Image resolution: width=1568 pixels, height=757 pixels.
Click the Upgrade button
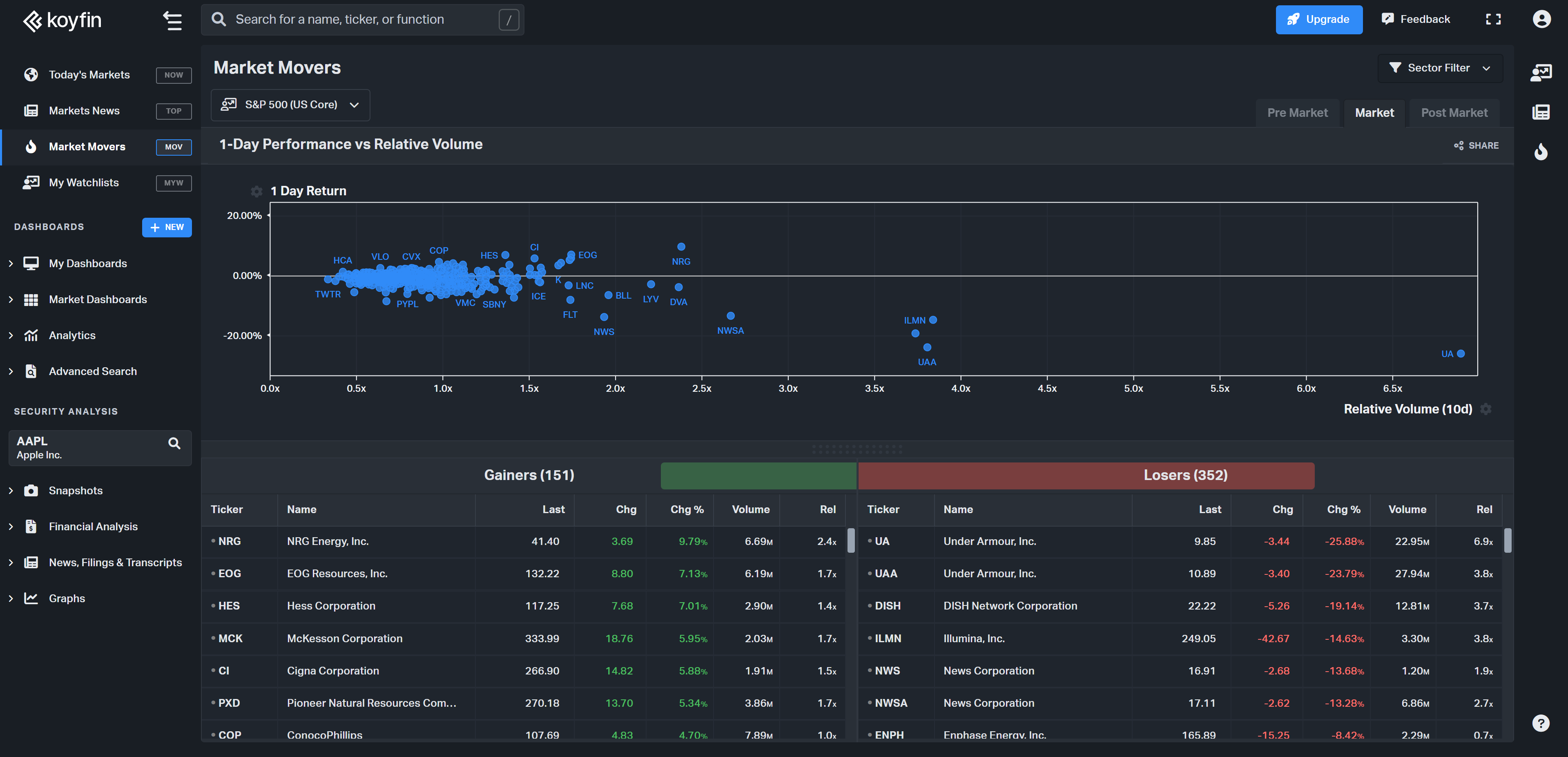1319,20
